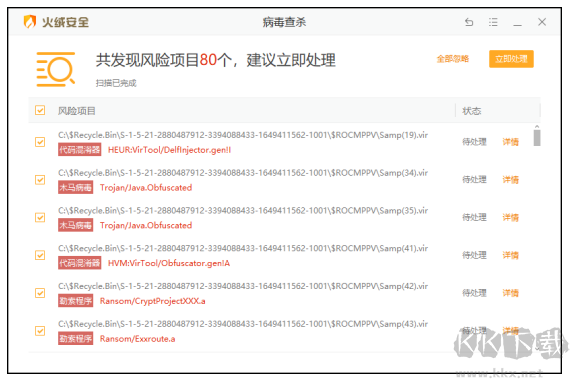Open 详情 details for Samp(35).vir

tap(510, 217)
